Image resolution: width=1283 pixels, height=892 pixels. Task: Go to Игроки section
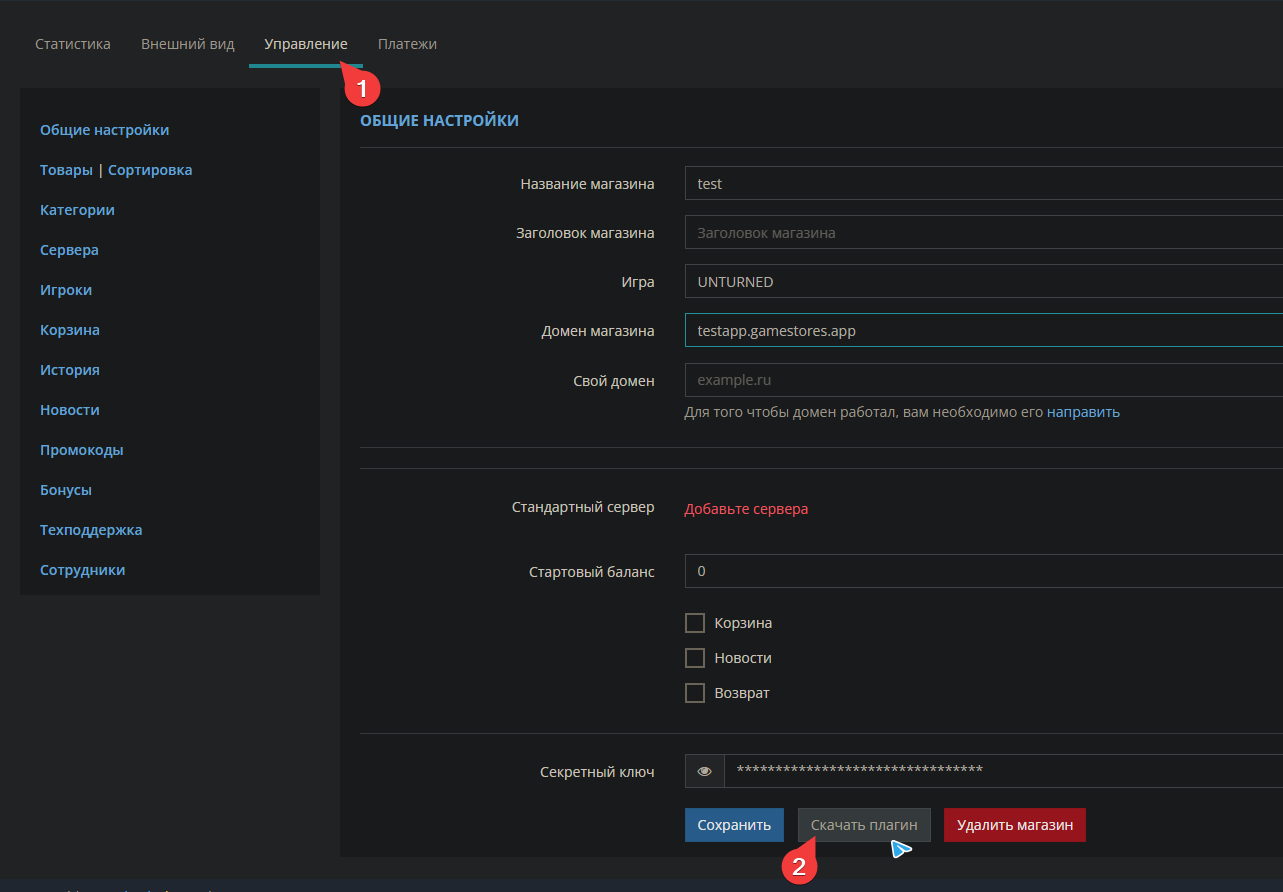[66, 290]
